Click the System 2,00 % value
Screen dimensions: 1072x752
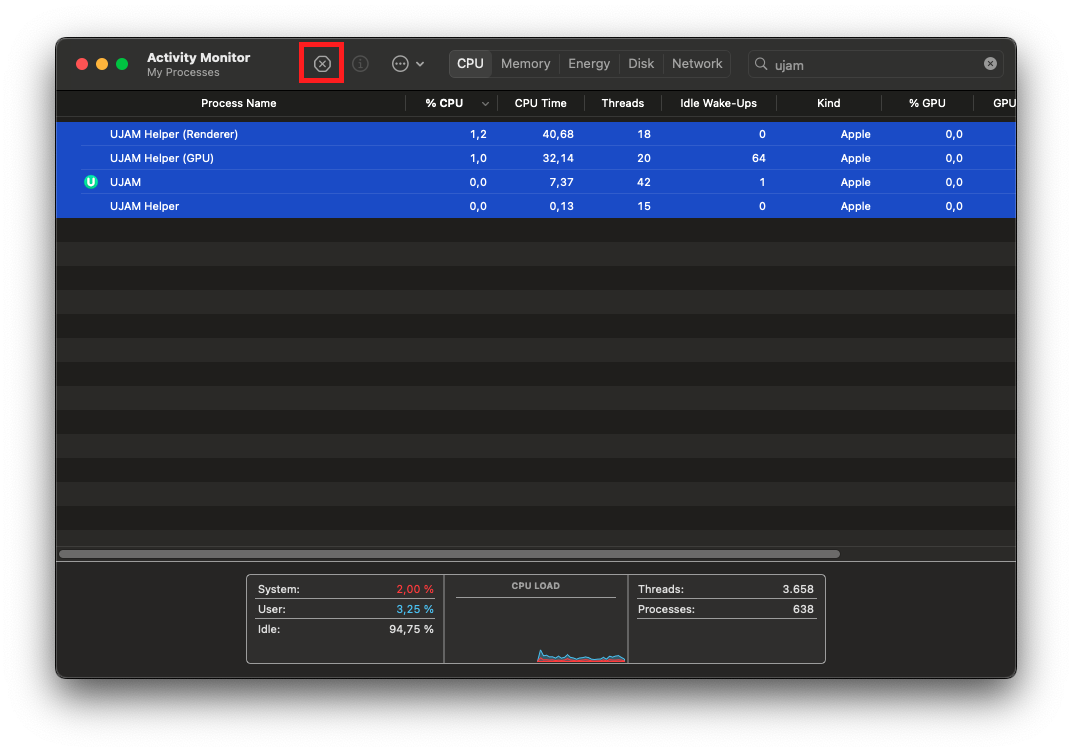pyautogui.click(x=414, y=589)
